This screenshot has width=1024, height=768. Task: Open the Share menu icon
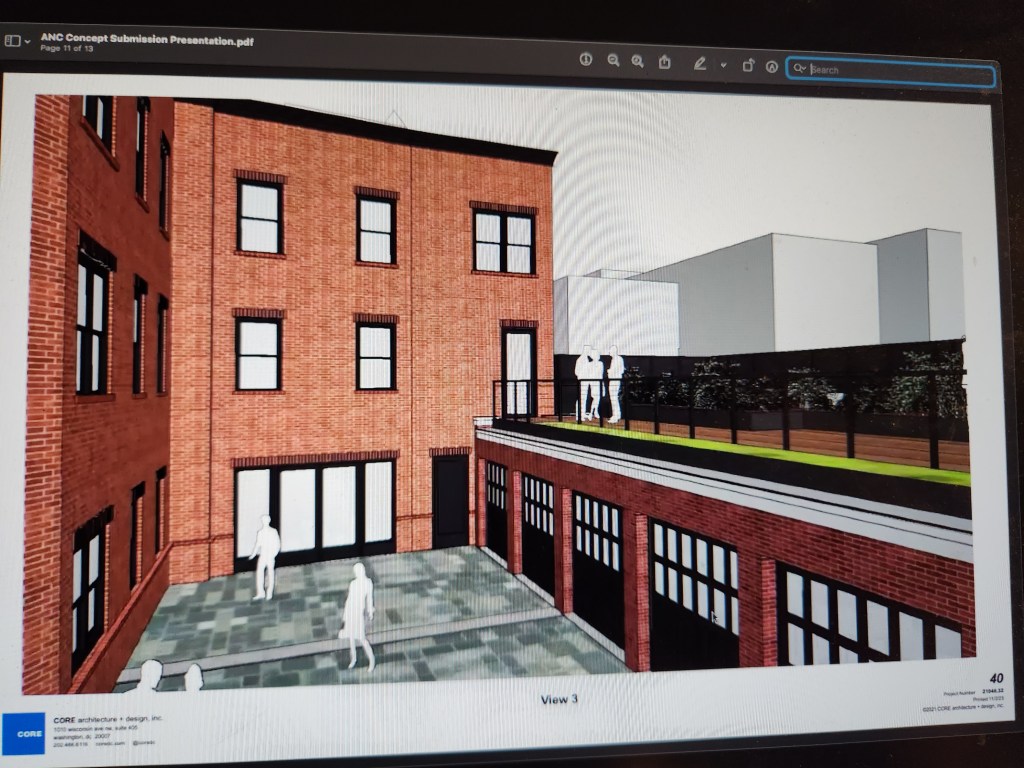click(665, 62)
